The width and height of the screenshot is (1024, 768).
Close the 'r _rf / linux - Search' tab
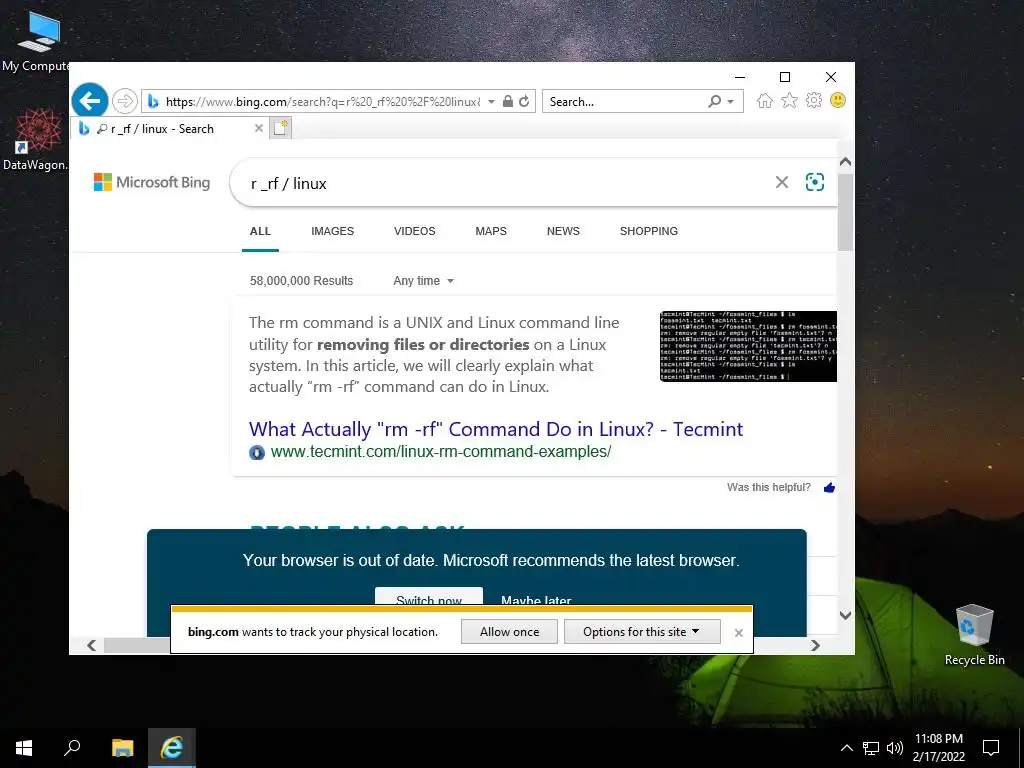click(x=259, y=128)
